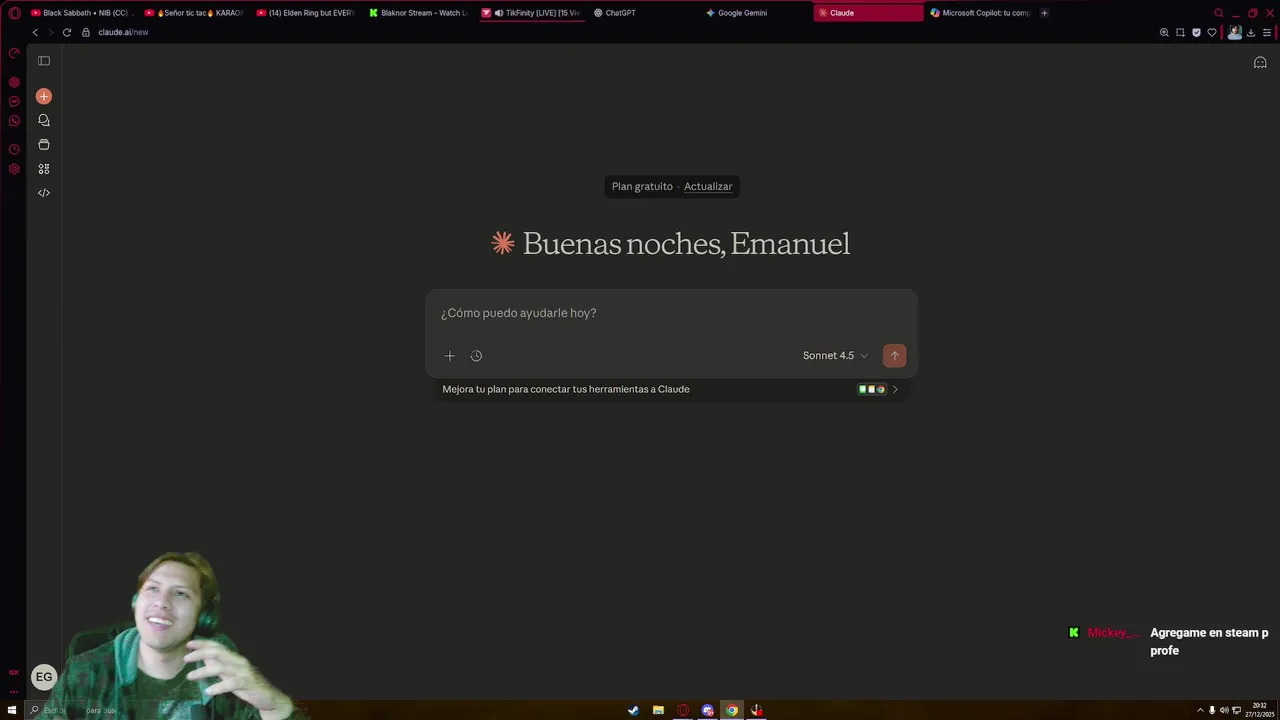Open the browser zoom magnifier icon
The image size is (1280, 720).
tap(1164, 32)
